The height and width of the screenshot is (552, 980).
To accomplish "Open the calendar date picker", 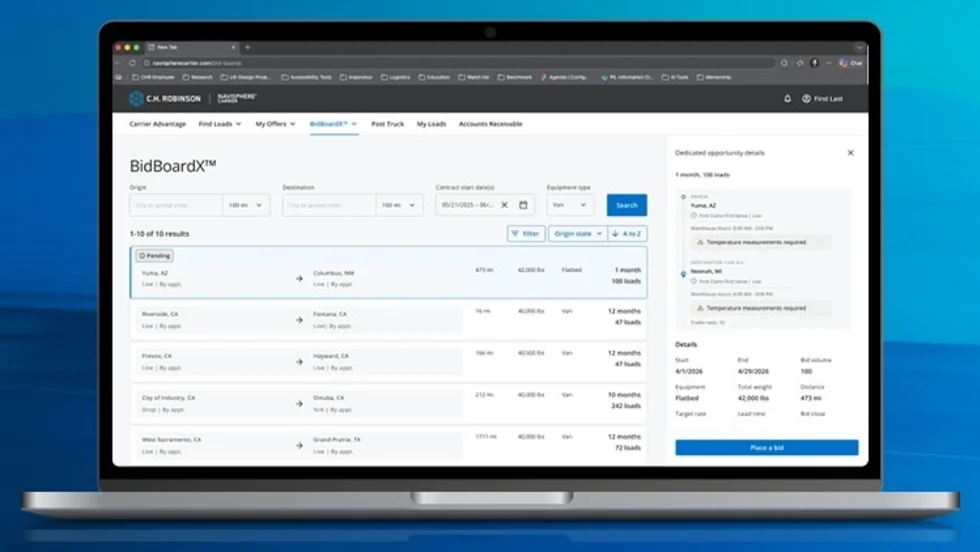I will pyautogui.click(x=523, y=204).
